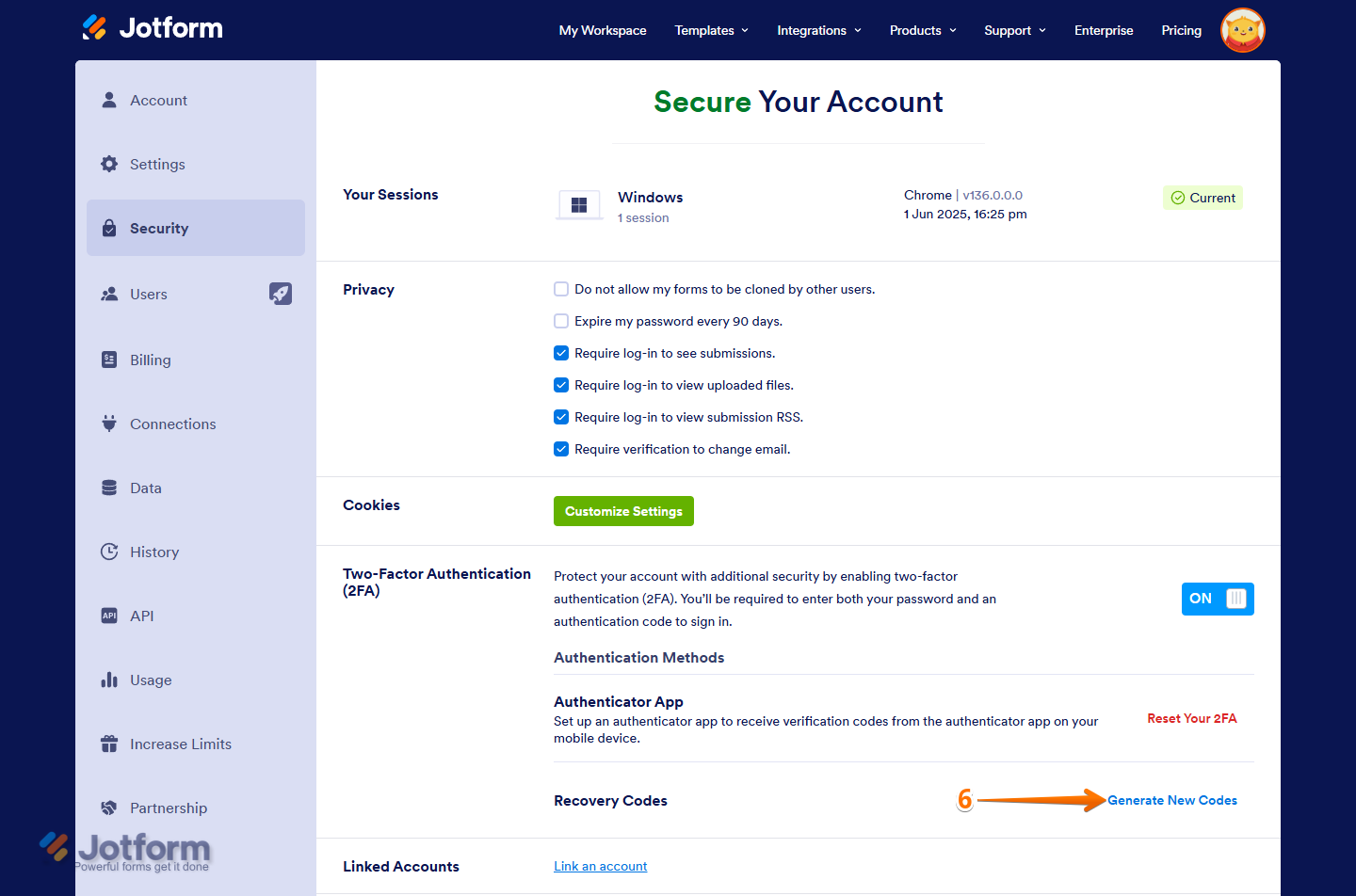Expand the Support dropdown
The width and height of the screenshot is (1356, 896).
[x=1014, y=30]
